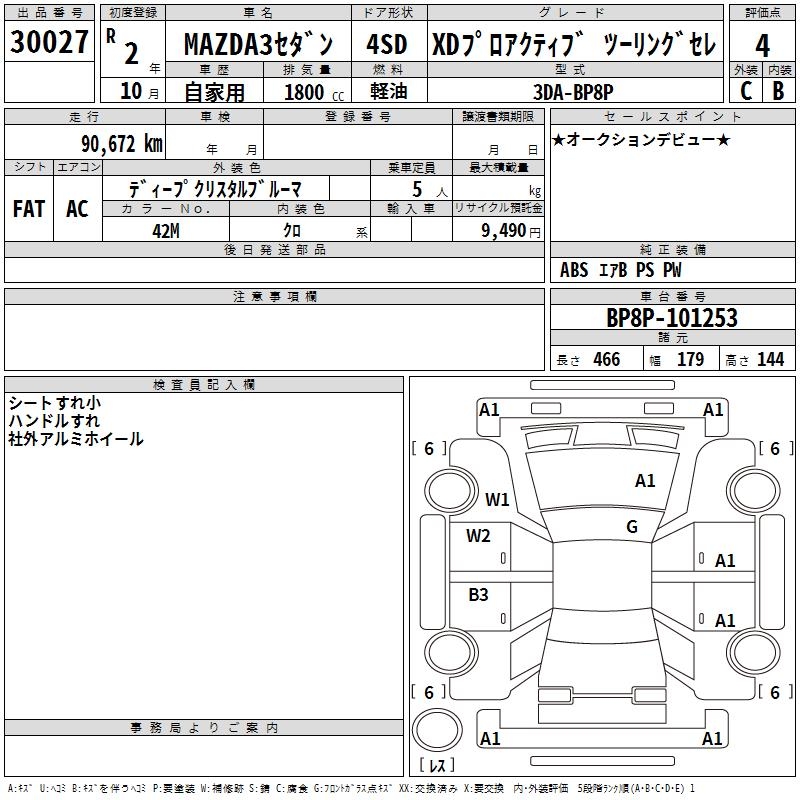The height and width of the screenshot is (800, 800).
Task: Select the displacement value 1800 cc
Action: pos(314,92)
